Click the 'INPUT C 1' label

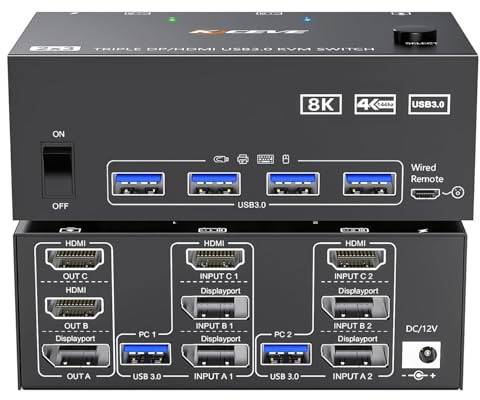tap(219, 276)
